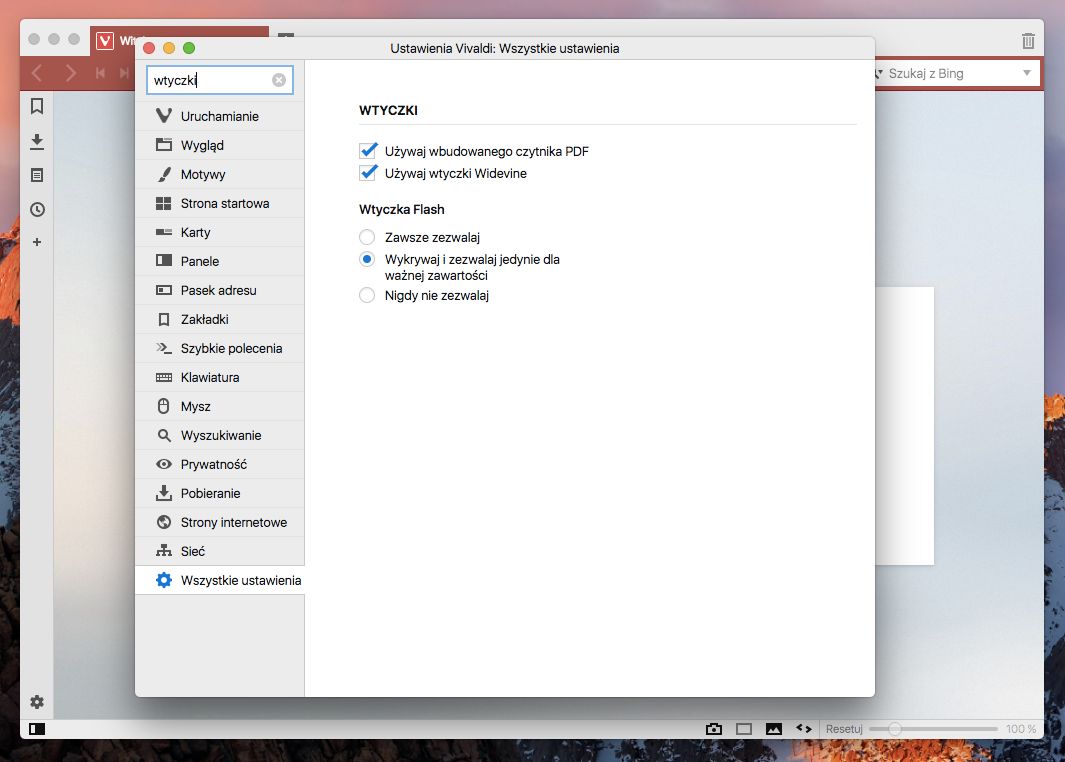Click the Szybkie polecenia prompt icon
The width and height of the screenshot is (1065, 762).
(x=164, y=348)
